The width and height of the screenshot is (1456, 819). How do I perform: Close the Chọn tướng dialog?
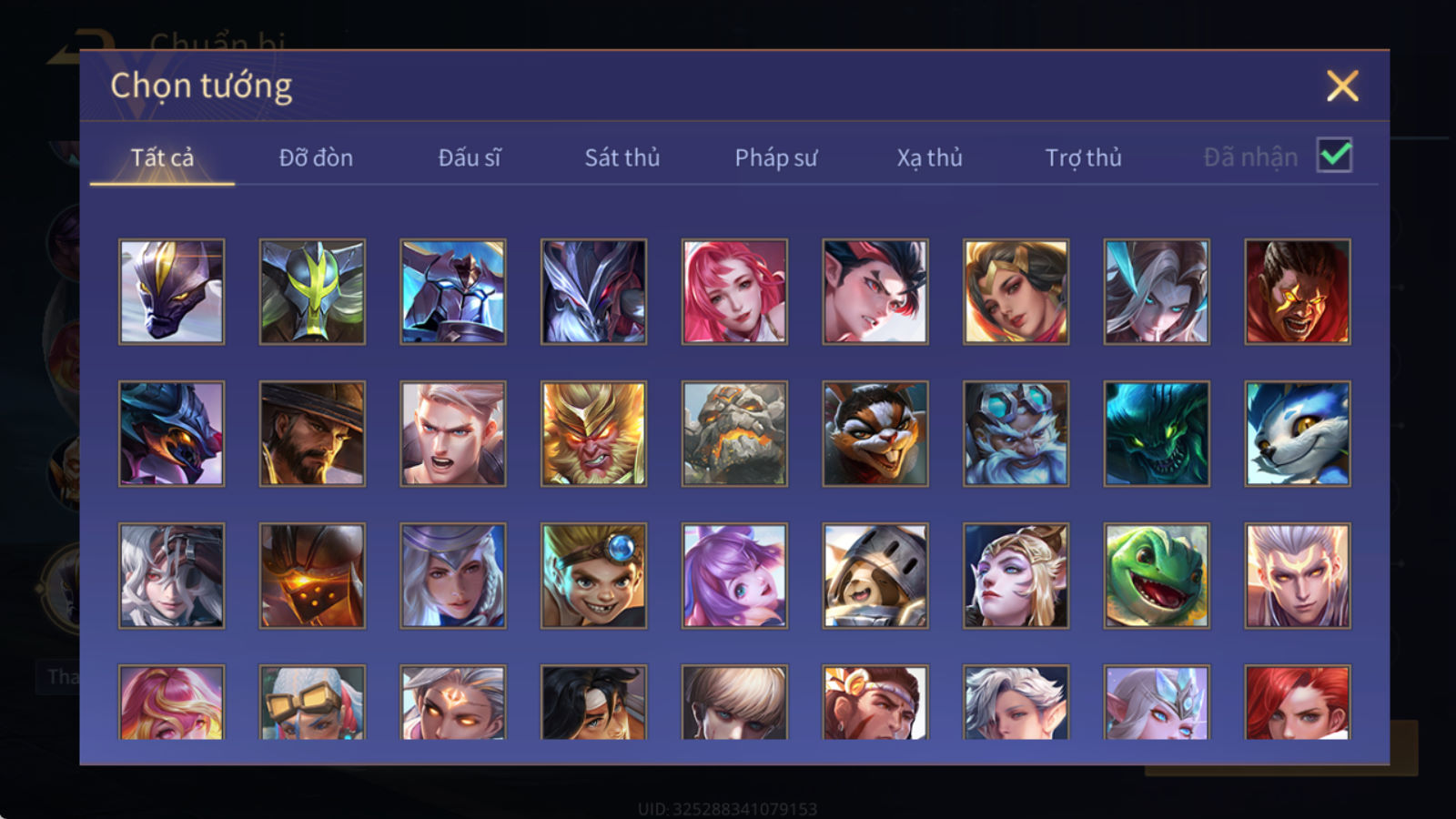point(1342,86)
